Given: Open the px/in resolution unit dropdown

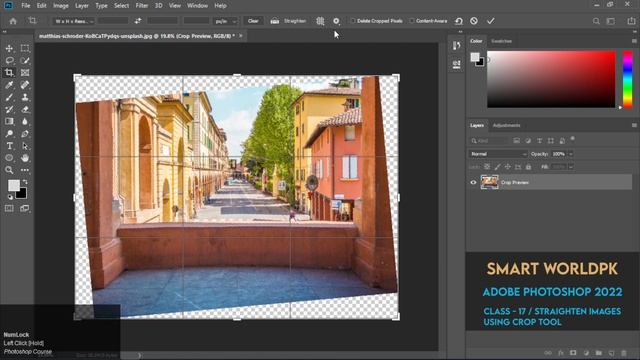Looking at the screenshot, I should tap(225, 21).
